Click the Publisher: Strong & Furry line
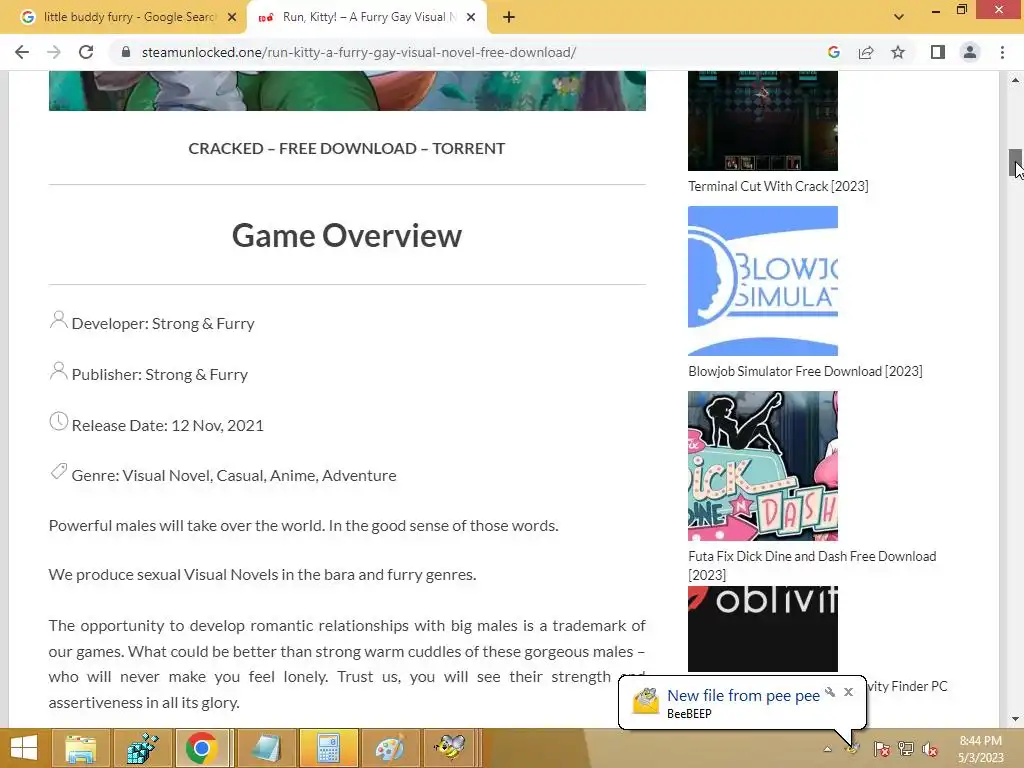1024x768 pixels. click(159, 374)
